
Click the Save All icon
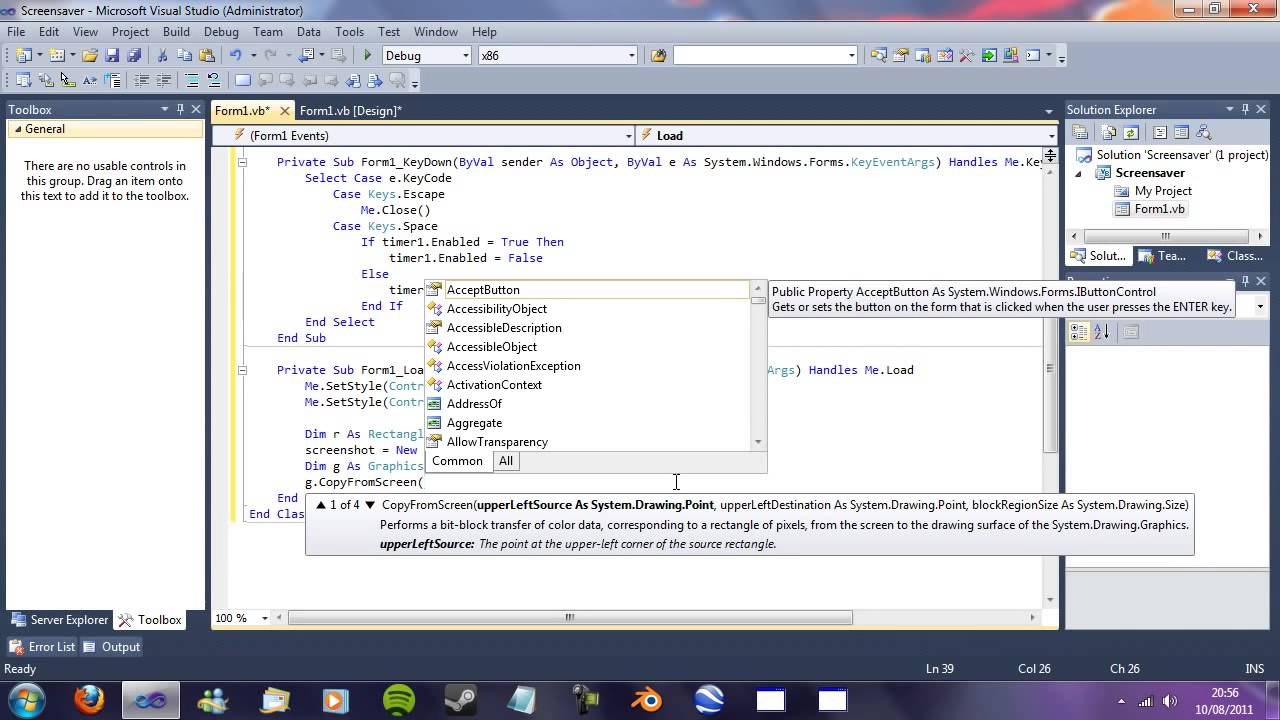[133, 55]
